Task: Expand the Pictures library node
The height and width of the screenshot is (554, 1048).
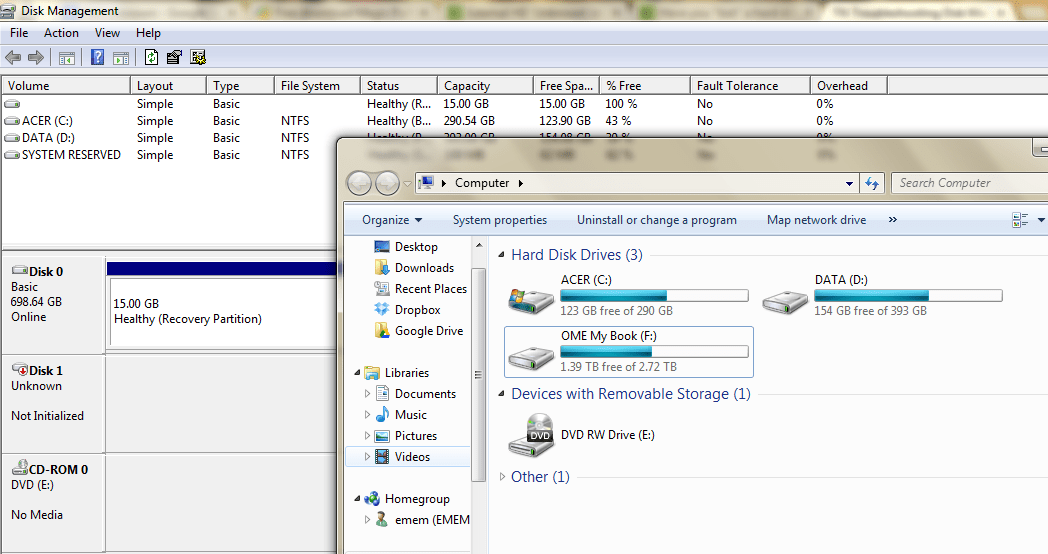Action: click(367, 436)
